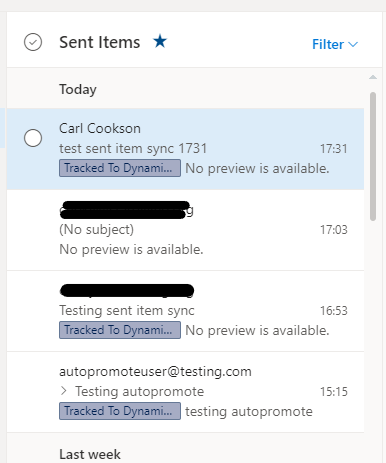Click the Today group header

78,89
